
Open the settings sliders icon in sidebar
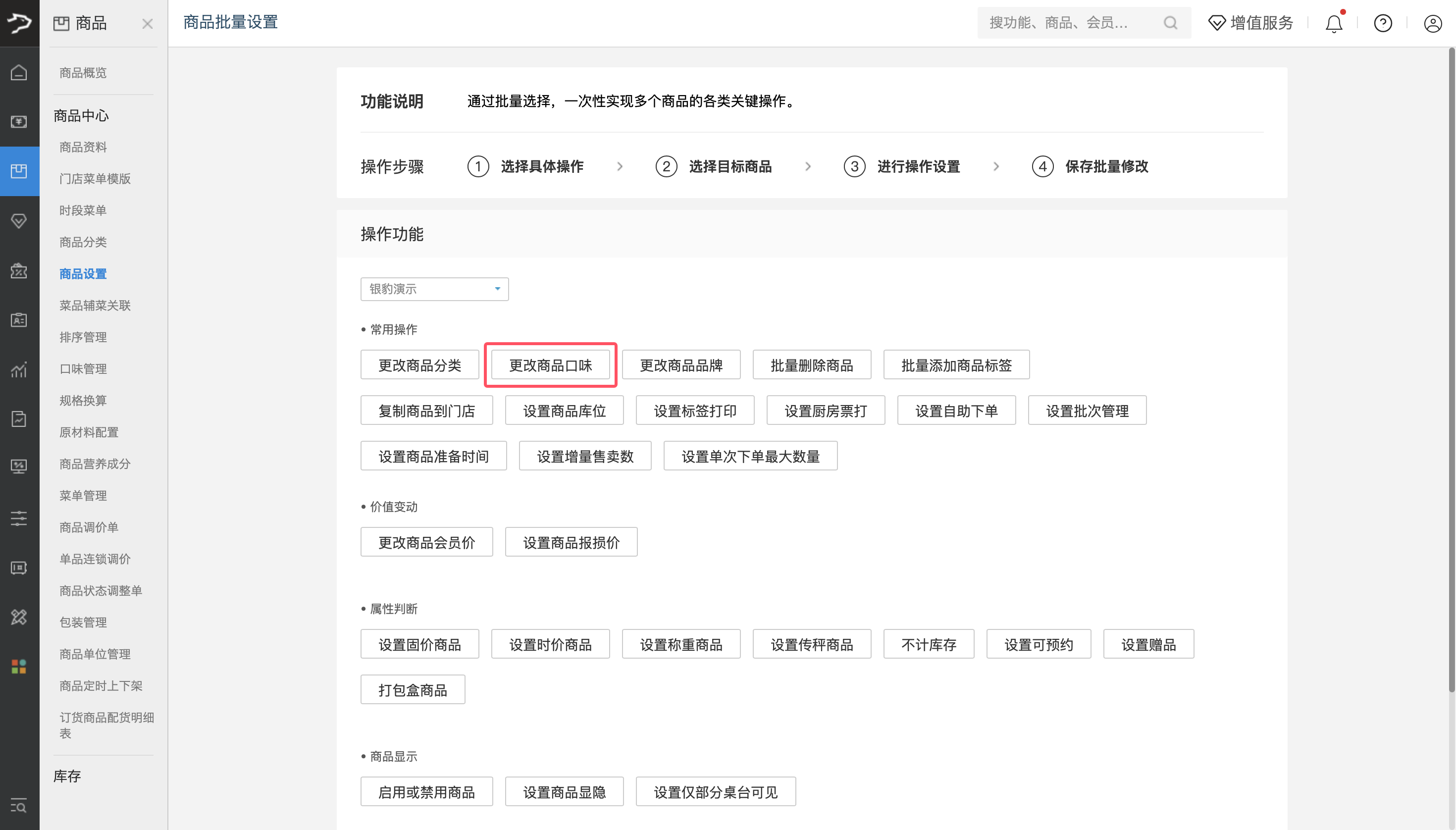(19, 518)
